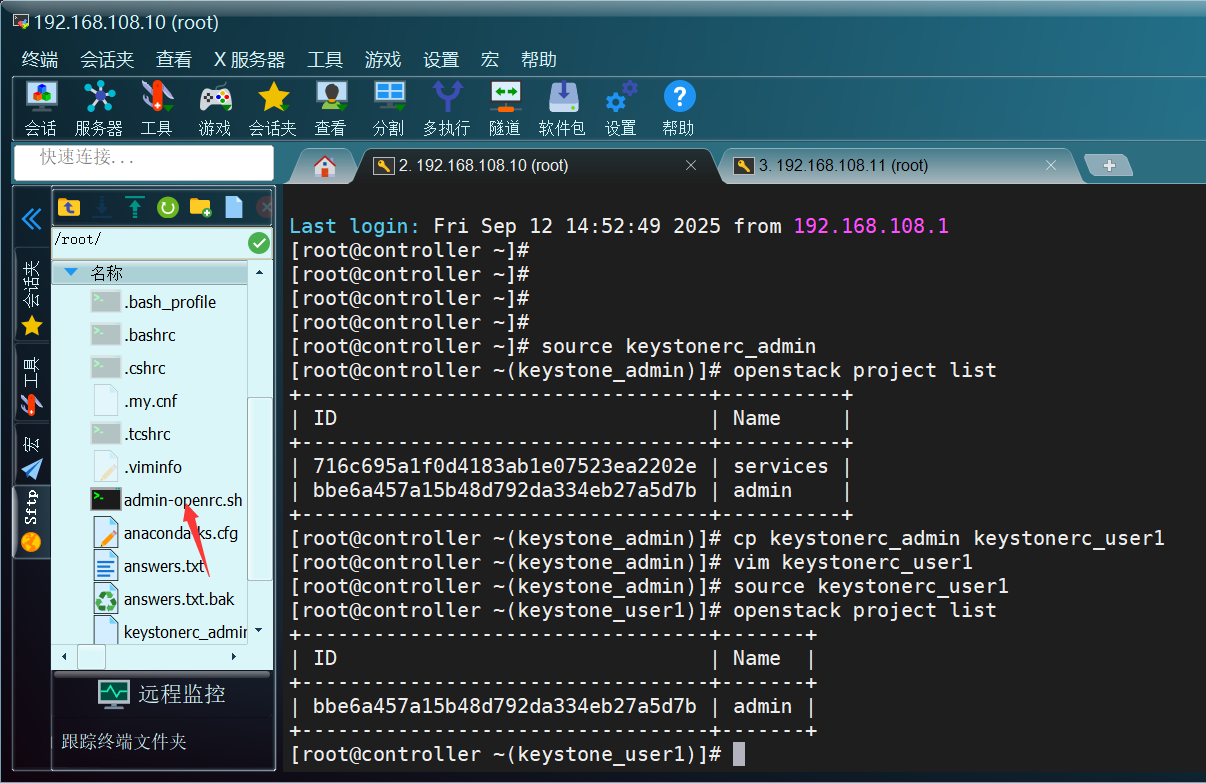
Task: Close the 192.168.108.11 session tab
Action: point(1051,166)
